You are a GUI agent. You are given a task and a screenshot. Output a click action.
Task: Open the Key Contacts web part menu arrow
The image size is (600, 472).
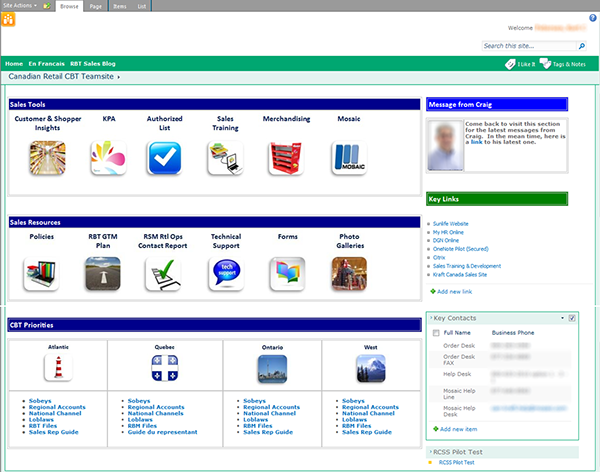[562, 318]
